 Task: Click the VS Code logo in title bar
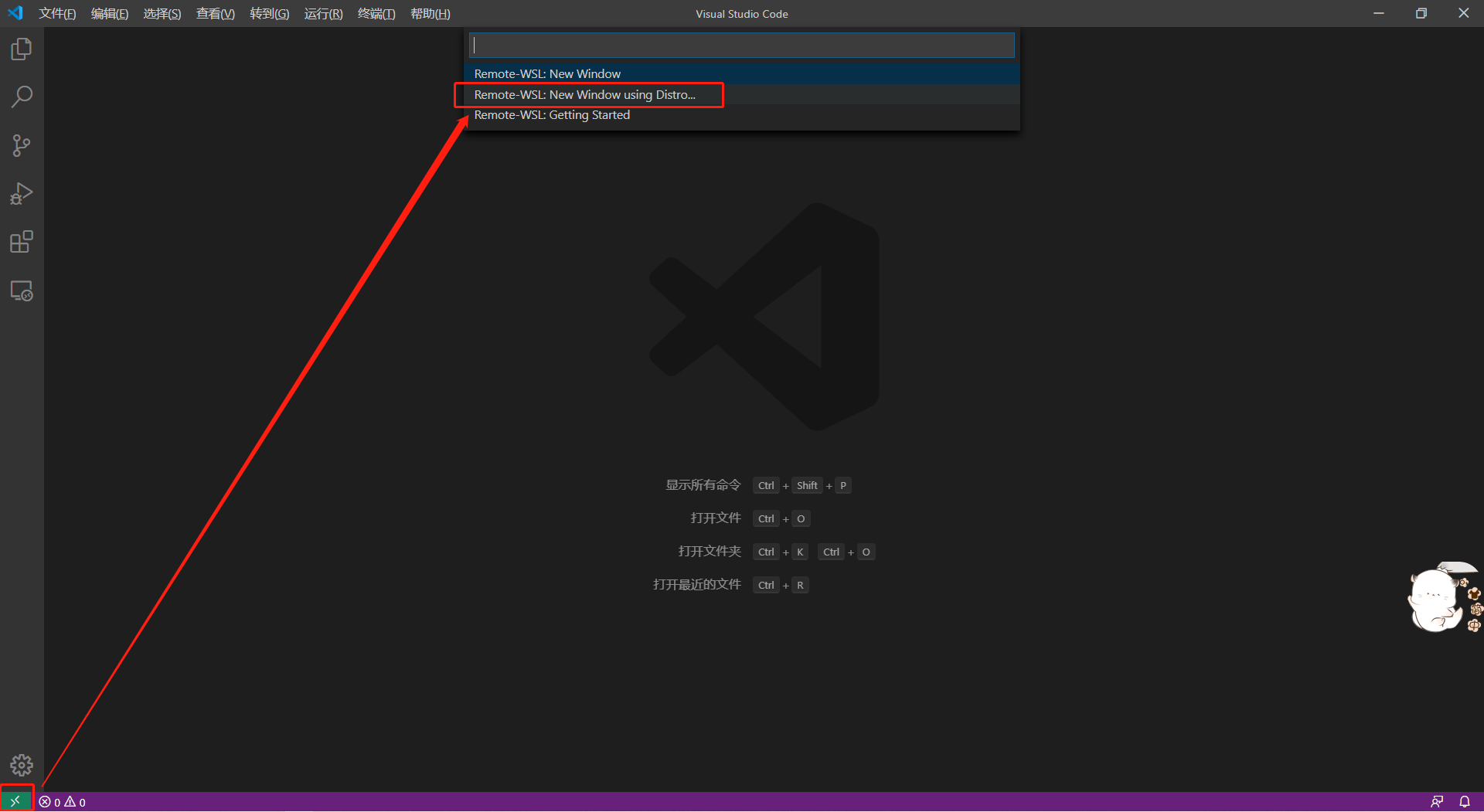click(15, 13)
